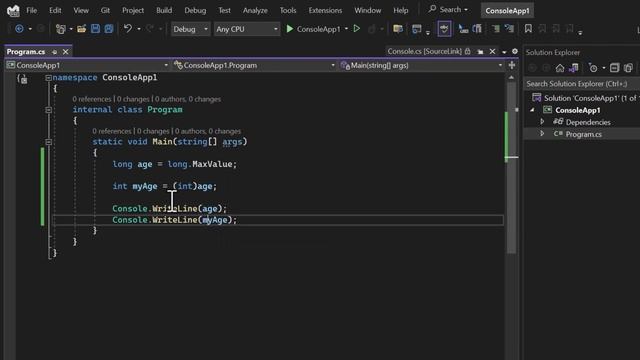Close the Program.cs tab
This screenshot has width=640, height=360.
pyautogui.click(x=65, y=52)
